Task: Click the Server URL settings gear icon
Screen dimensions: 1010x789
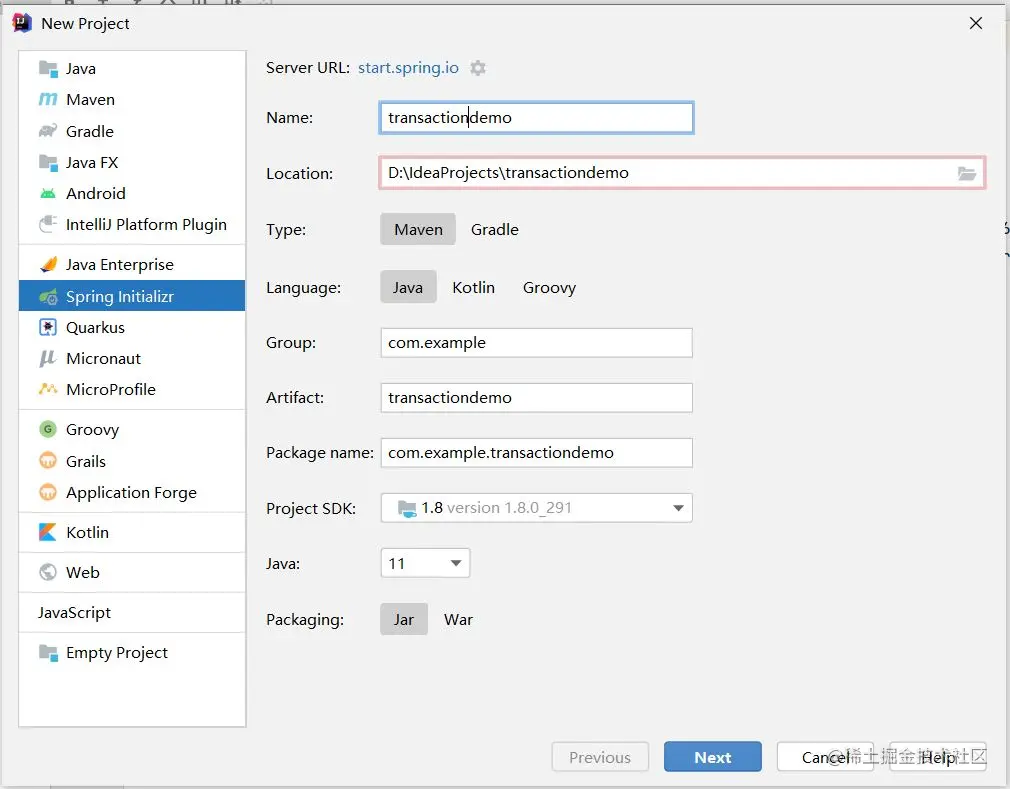Action: [x=478, y=68]
